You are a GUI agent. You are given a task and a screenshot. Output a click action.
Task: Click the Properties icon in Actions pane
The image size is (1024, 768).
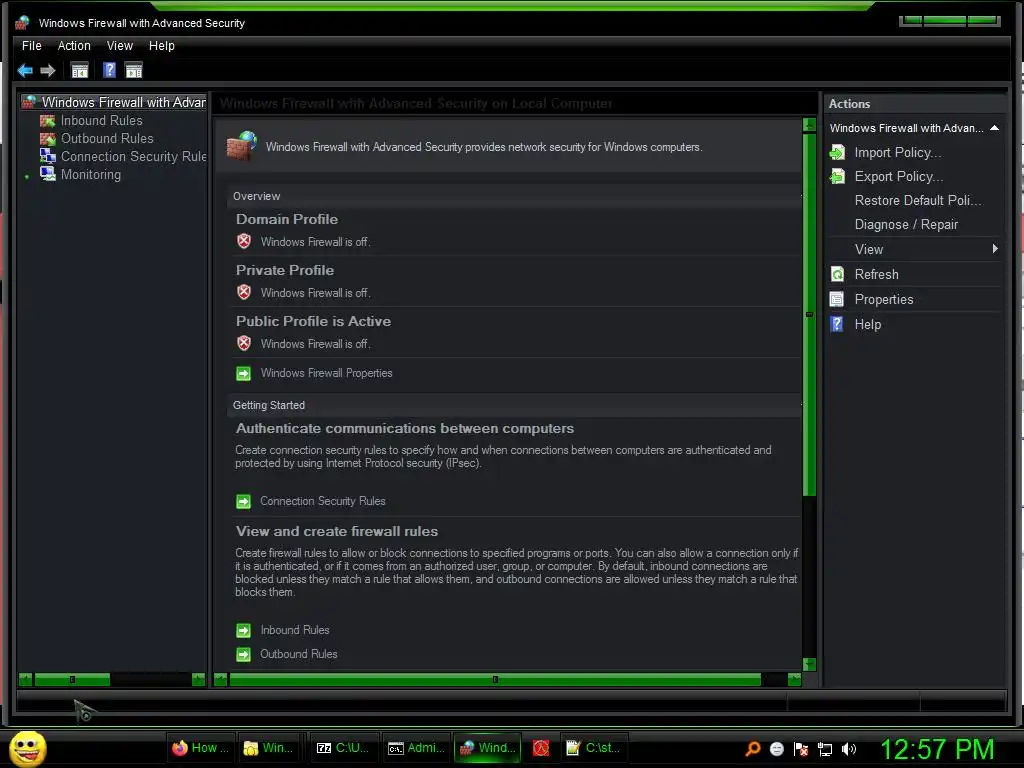[x=837, y=299]
